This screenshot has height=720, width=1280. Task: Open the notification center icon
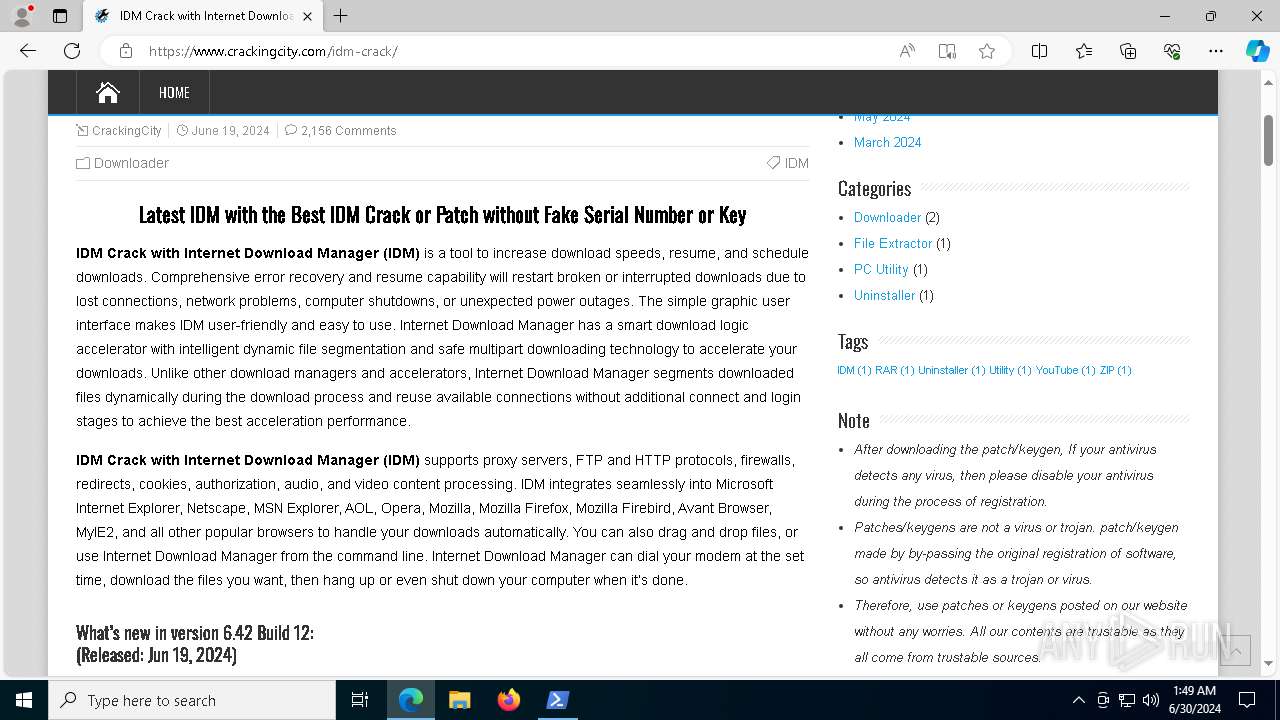tap(1247, 700)
